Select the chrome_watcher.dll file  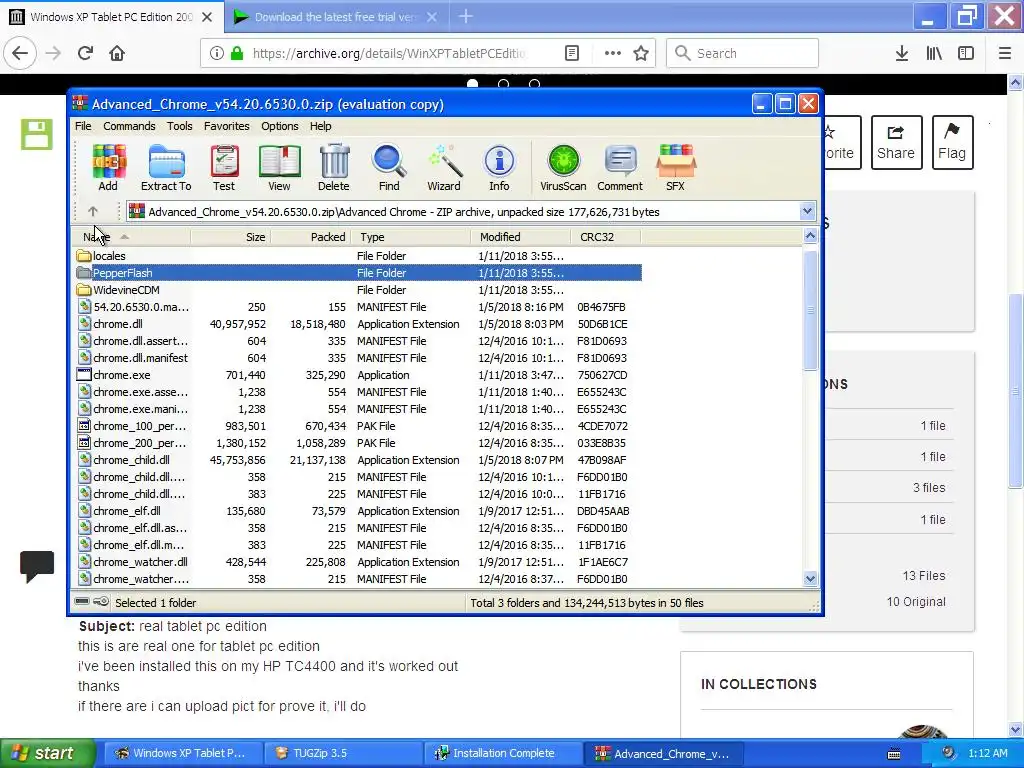click(x=140, y=562)
